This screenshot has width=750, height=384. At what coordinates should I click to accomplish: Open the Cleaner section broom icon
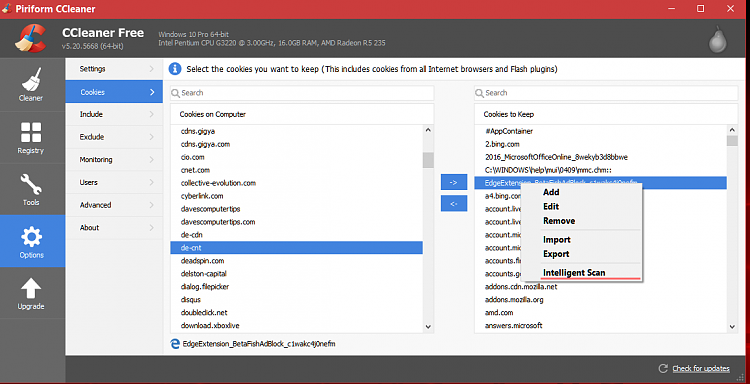click(32, 79)
